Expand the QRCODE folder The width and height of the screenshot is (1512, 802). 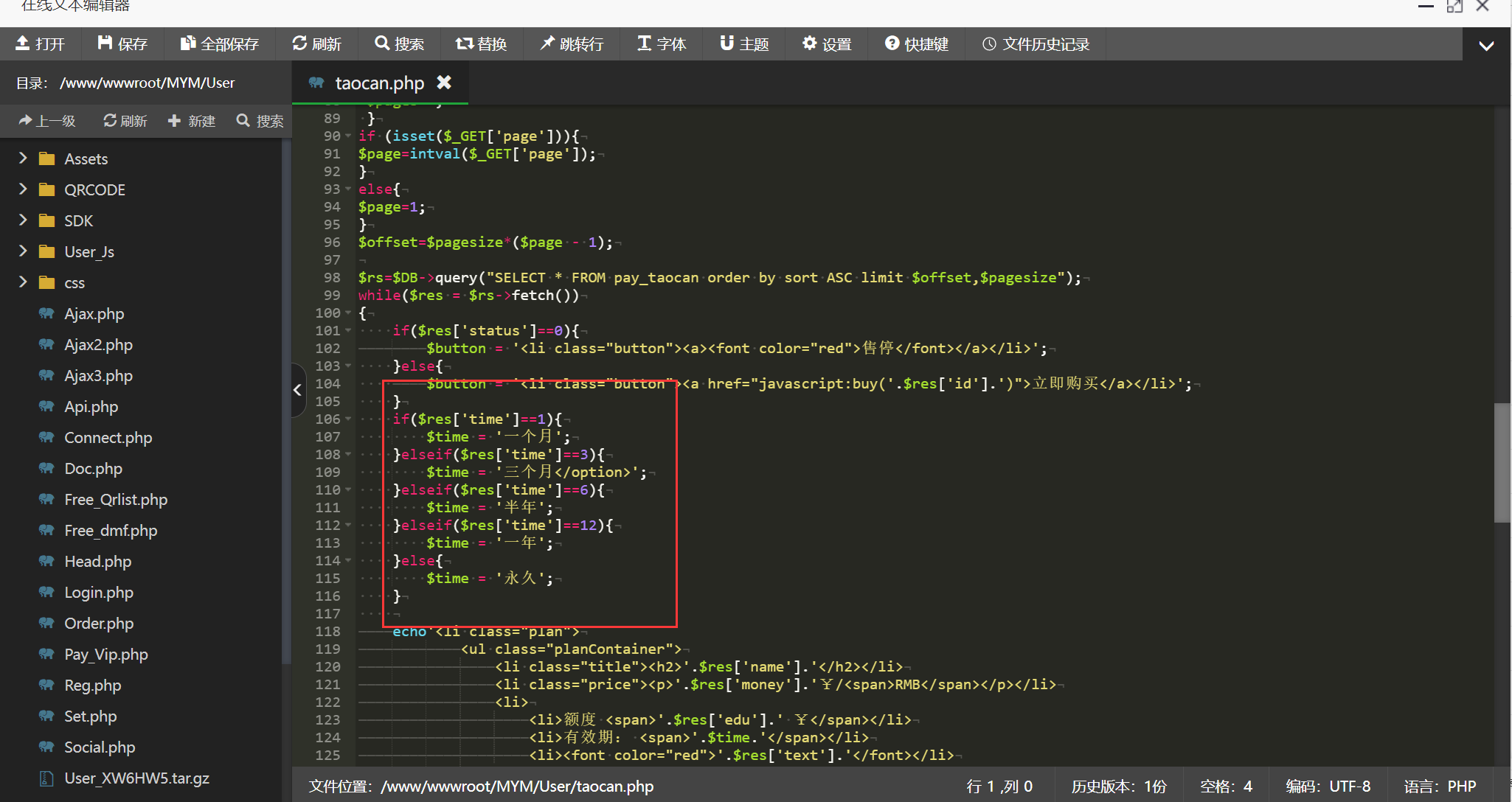coord(23,189)
